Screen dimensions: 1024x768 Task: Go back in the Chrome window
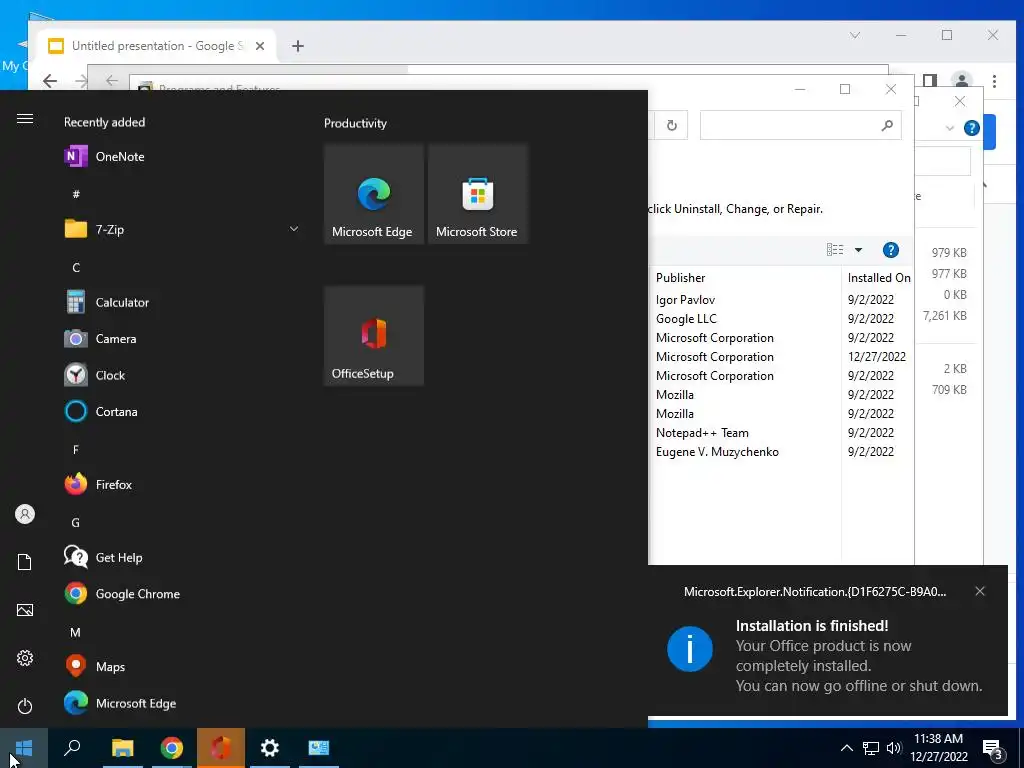[x=50, y=81]
